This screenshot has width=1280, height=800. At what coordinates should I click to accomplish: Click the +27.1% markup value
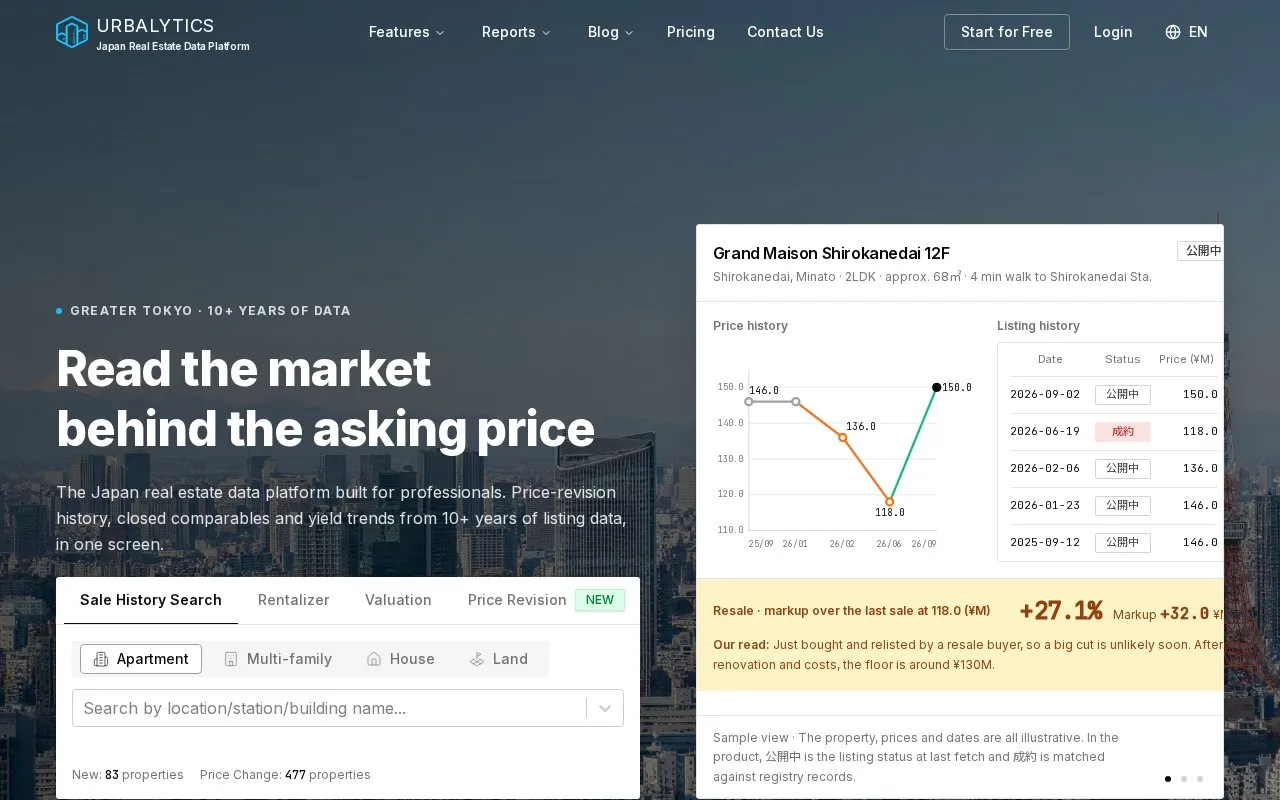[1061, 611]
